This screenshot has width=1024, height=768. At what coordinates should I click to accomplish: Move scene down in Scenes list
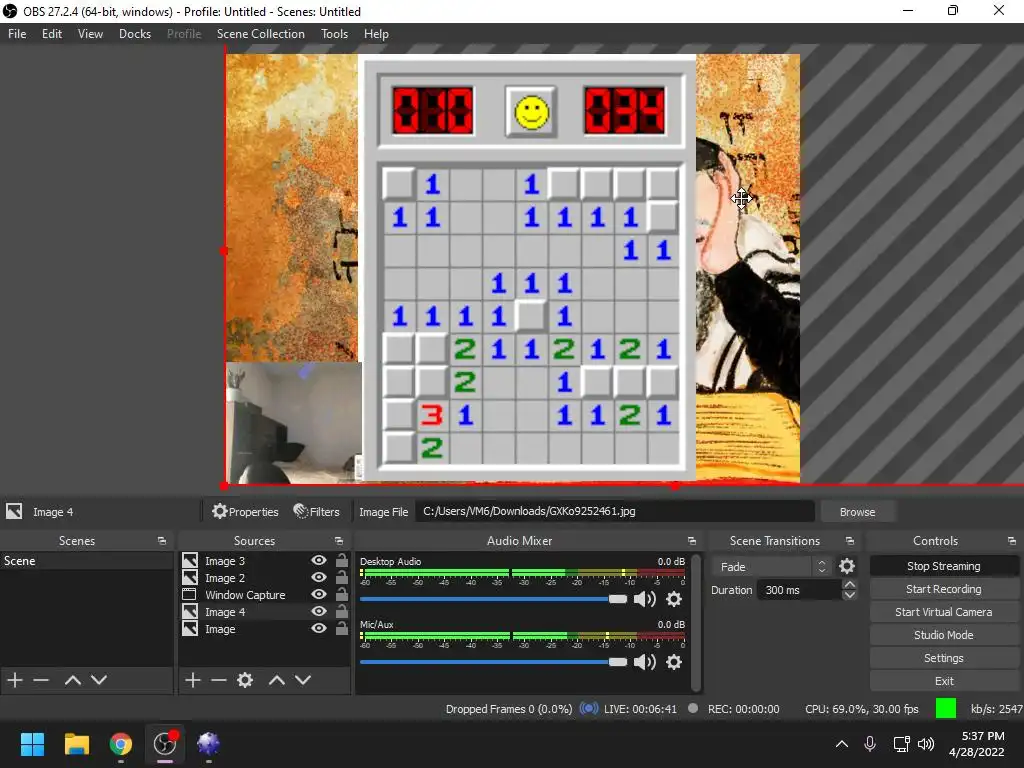tap(99, 680)
